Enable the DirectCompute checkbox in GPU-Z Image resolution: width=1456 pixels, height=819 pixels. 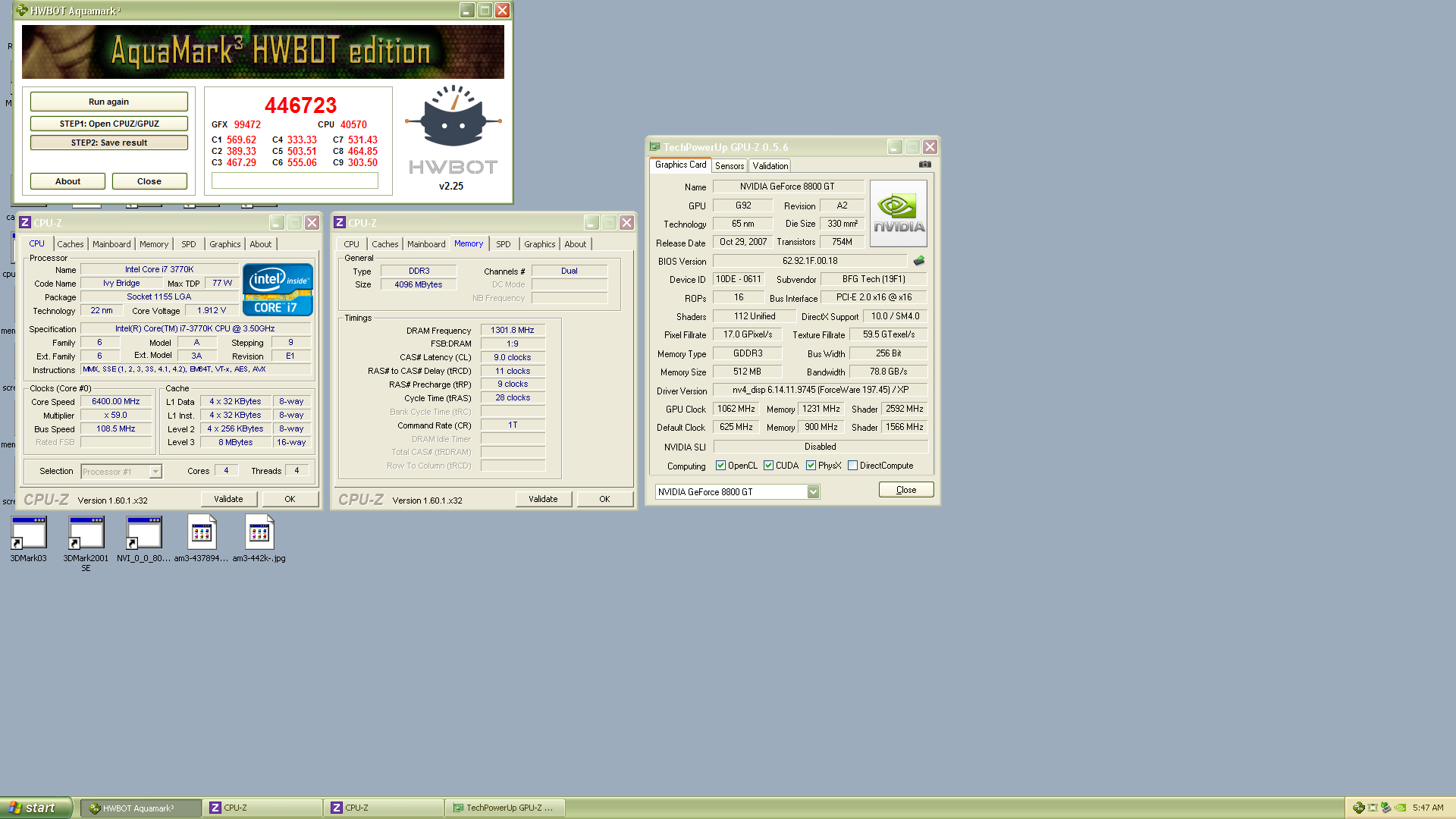coord(853,466)
